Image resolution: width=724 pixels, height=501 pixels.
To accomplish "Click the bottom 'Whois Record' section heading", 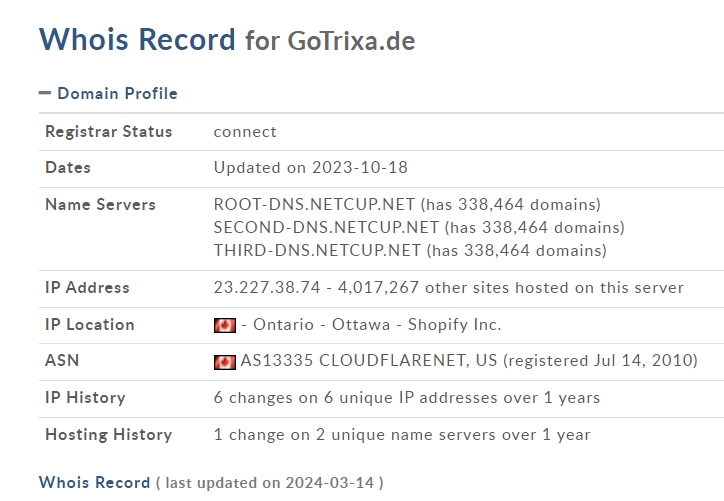I will (x=95, y=483).
